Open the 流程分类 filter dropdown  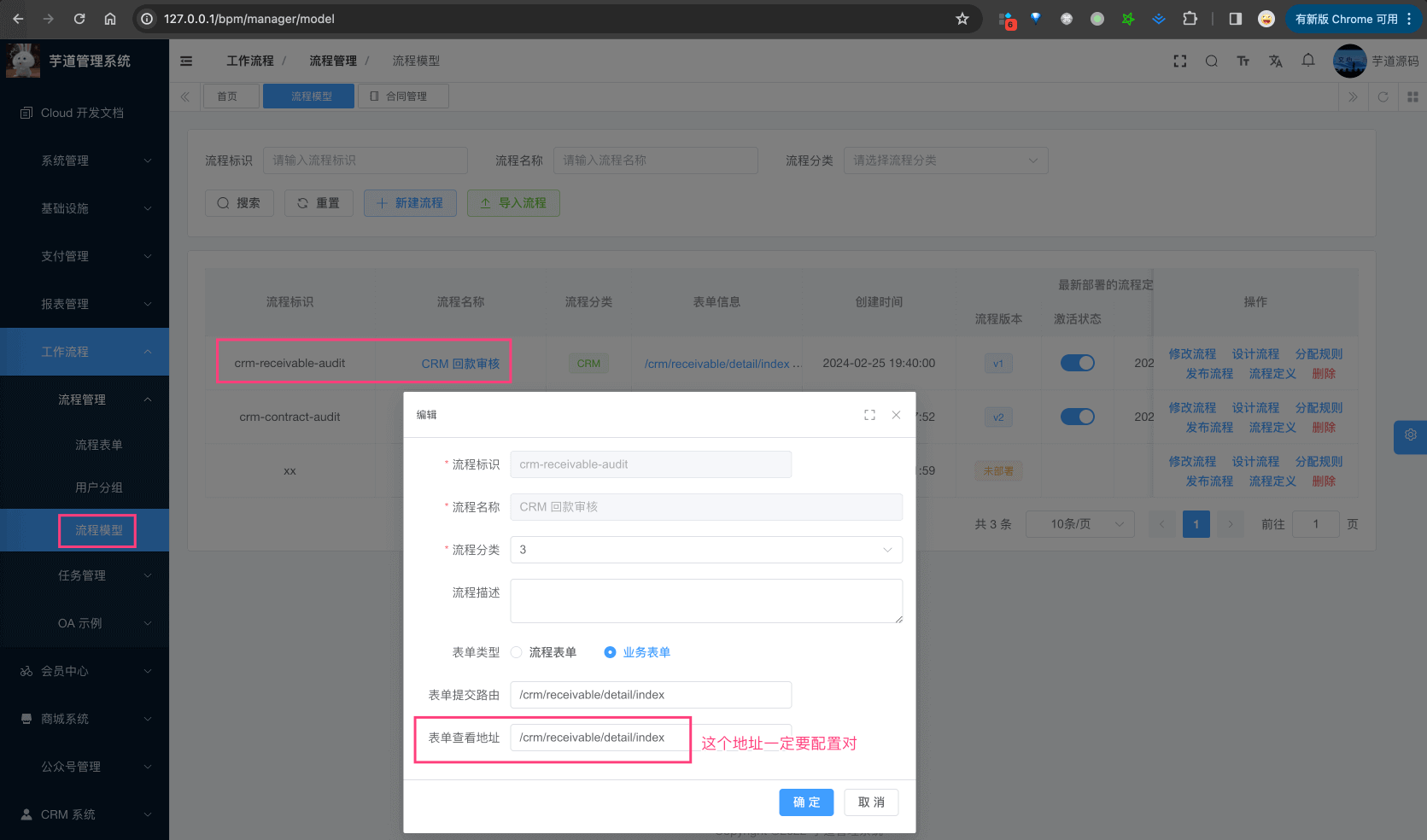[x=945, y=160]
